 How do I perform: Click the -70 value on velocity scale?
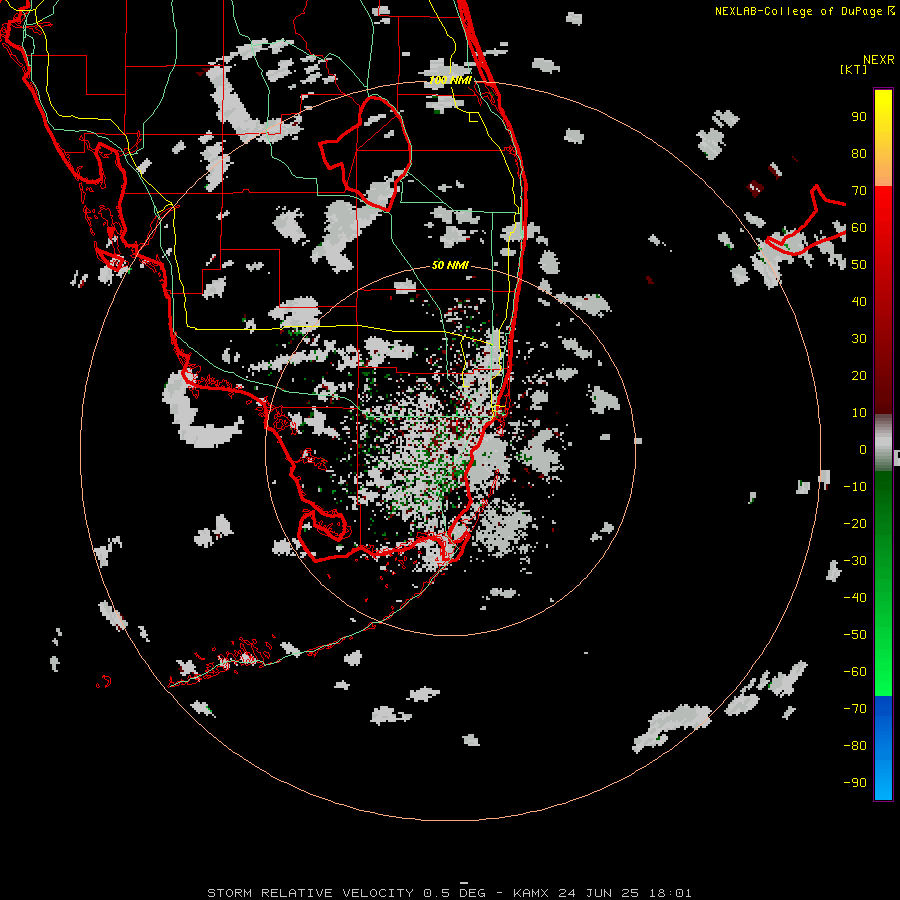pyautogui.click(x=855, y=709)
